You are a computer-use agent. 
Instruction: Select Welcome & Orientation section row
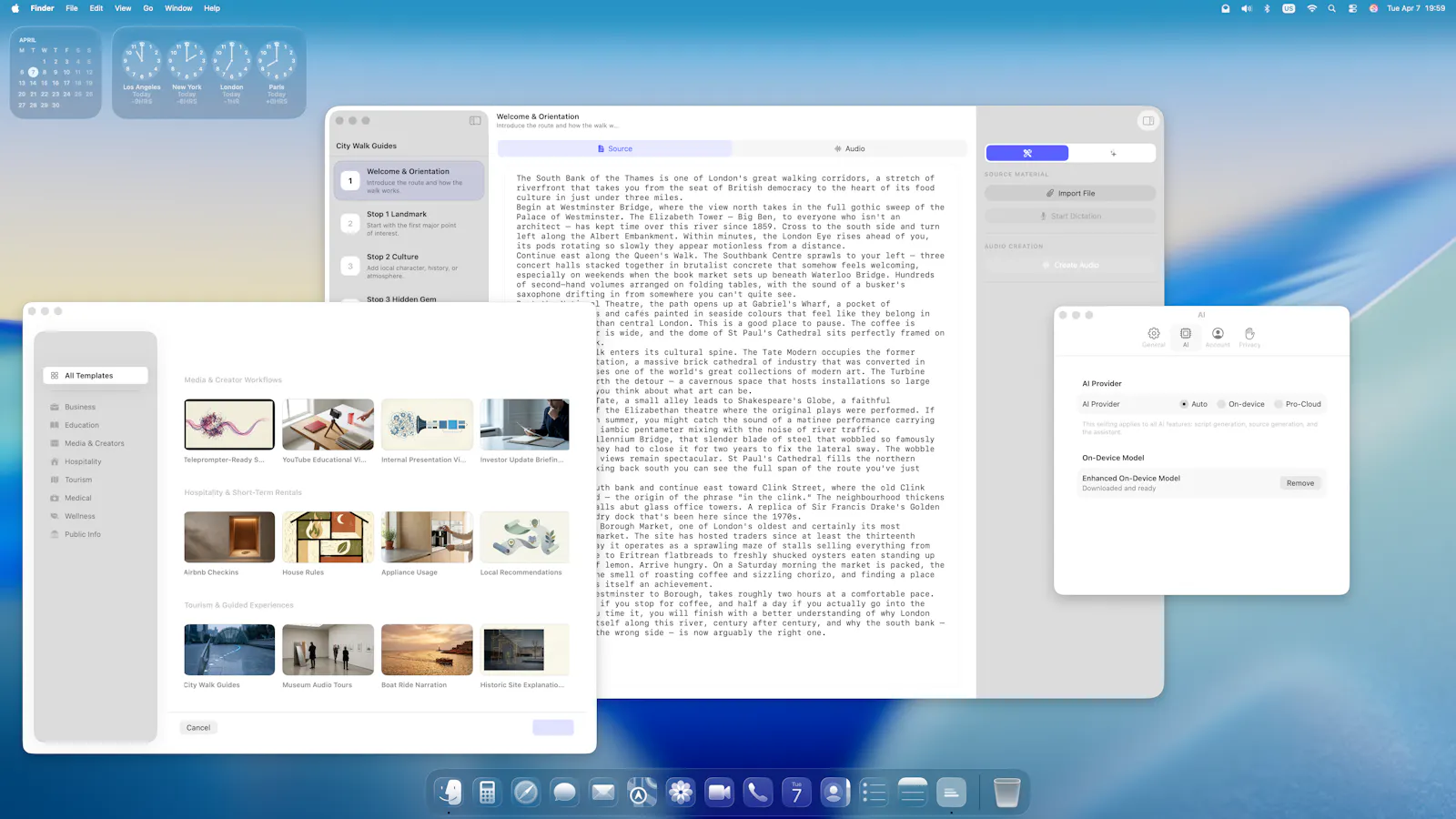click(409, 180)
